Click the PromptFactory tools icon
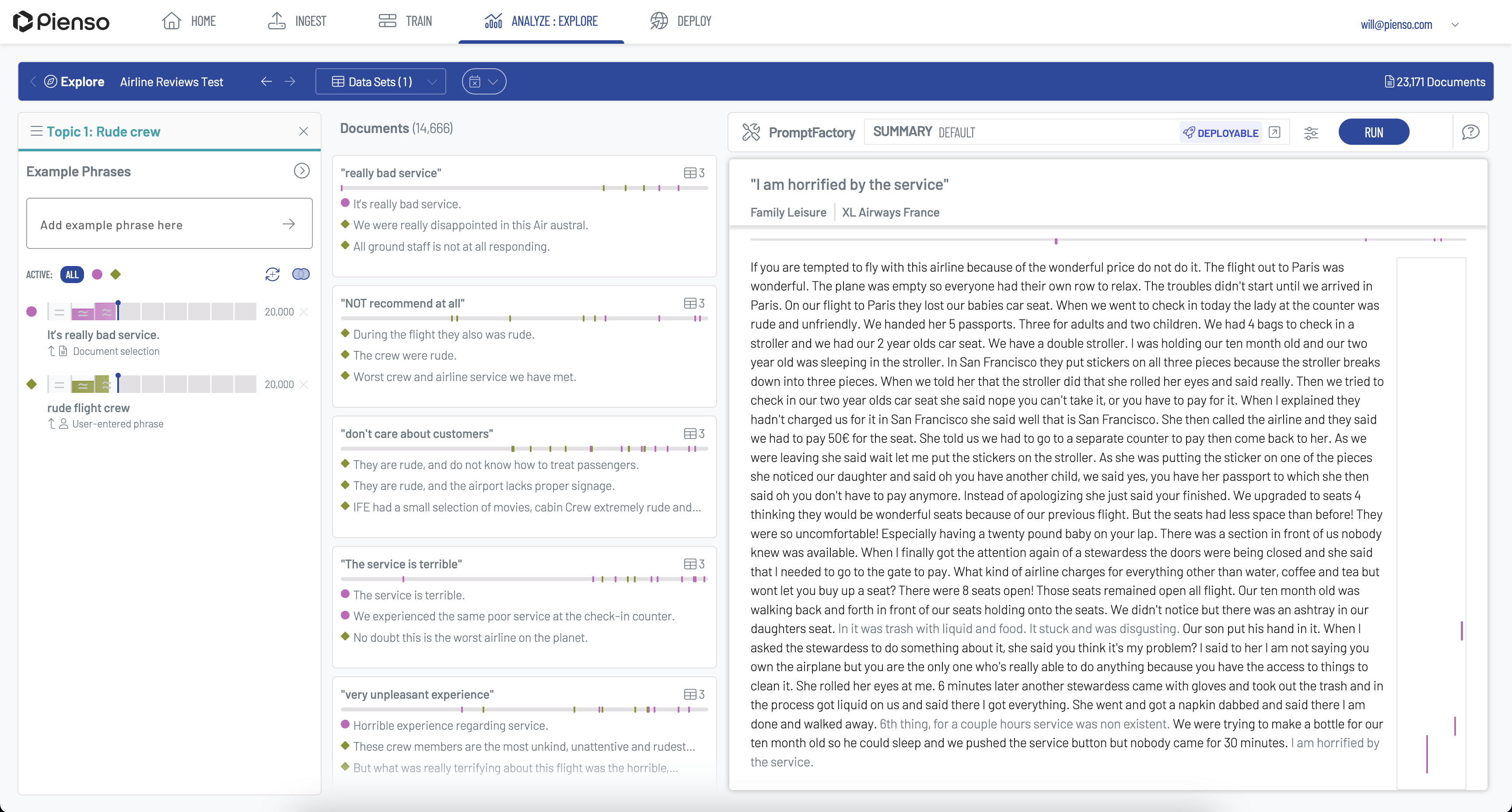This screenshot has width=1512, height=812. [x=751, y=132]
